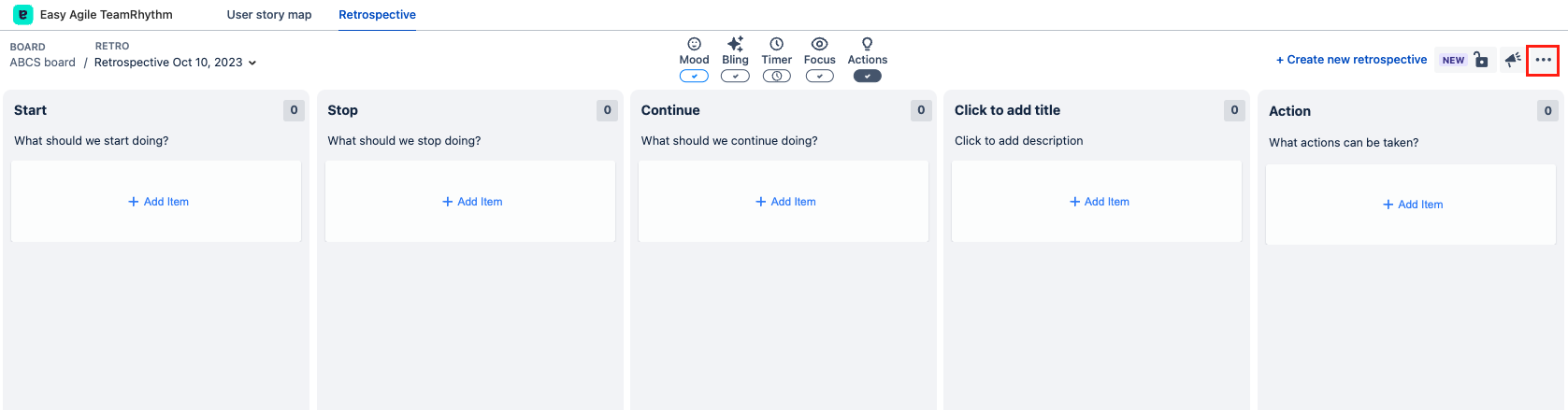Click the megaphone announcement icon
Screen dimensions: 1568x410
coord(1512,60)
